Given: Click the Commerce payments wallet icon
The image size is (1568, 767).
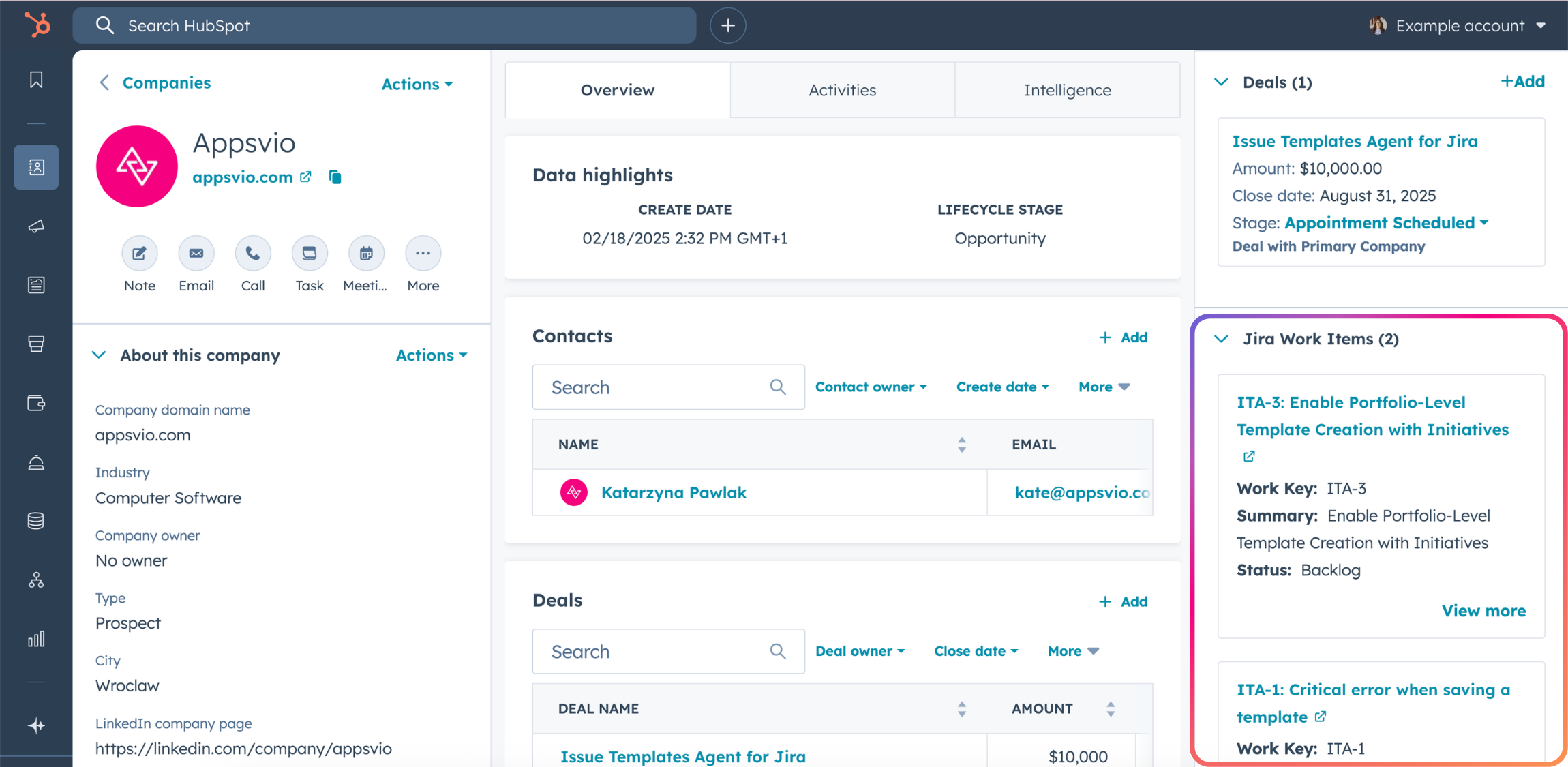Looking at the screenshot, I should coord(36,402).
